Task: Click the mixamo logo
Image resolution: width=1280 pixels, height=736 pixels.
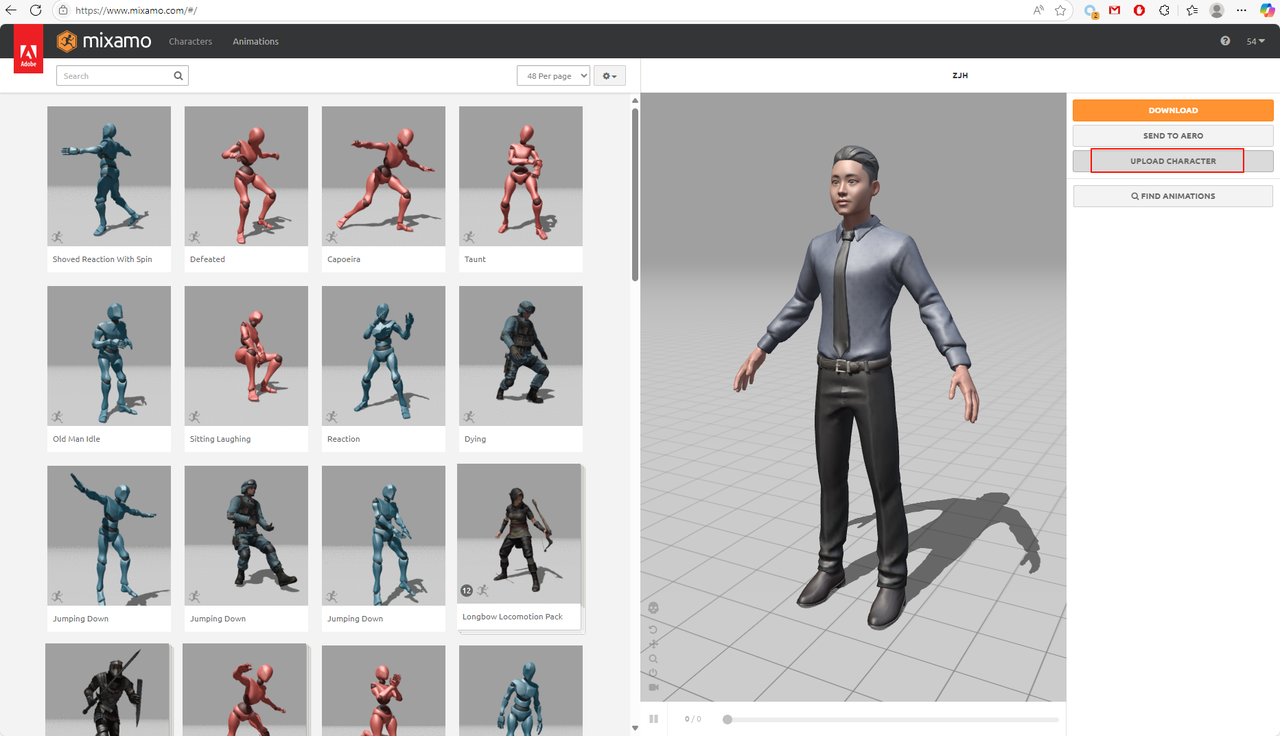Action: point(104,41)
